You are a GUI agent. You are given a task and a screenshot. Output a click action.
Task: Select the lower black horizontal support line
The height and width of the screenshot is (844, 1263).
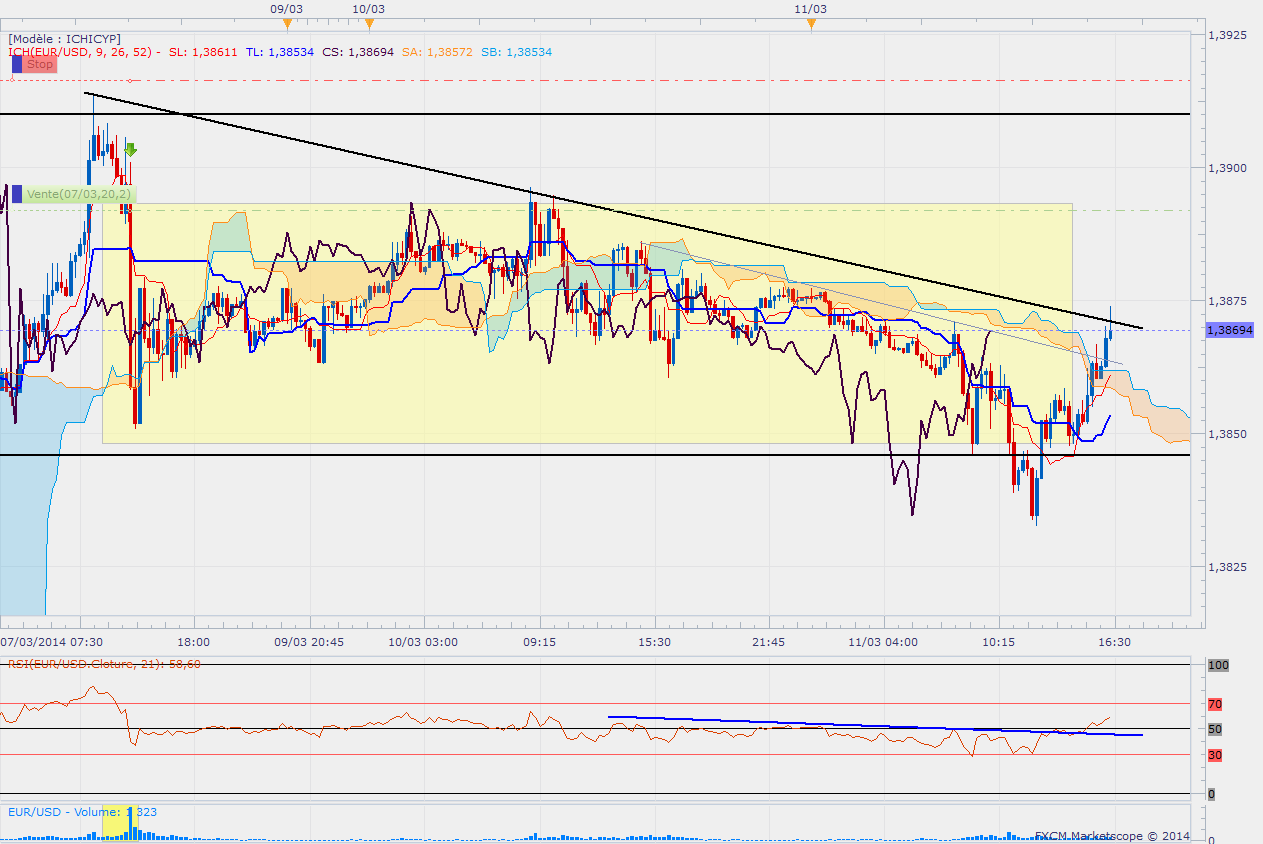(x=595, y=455)
